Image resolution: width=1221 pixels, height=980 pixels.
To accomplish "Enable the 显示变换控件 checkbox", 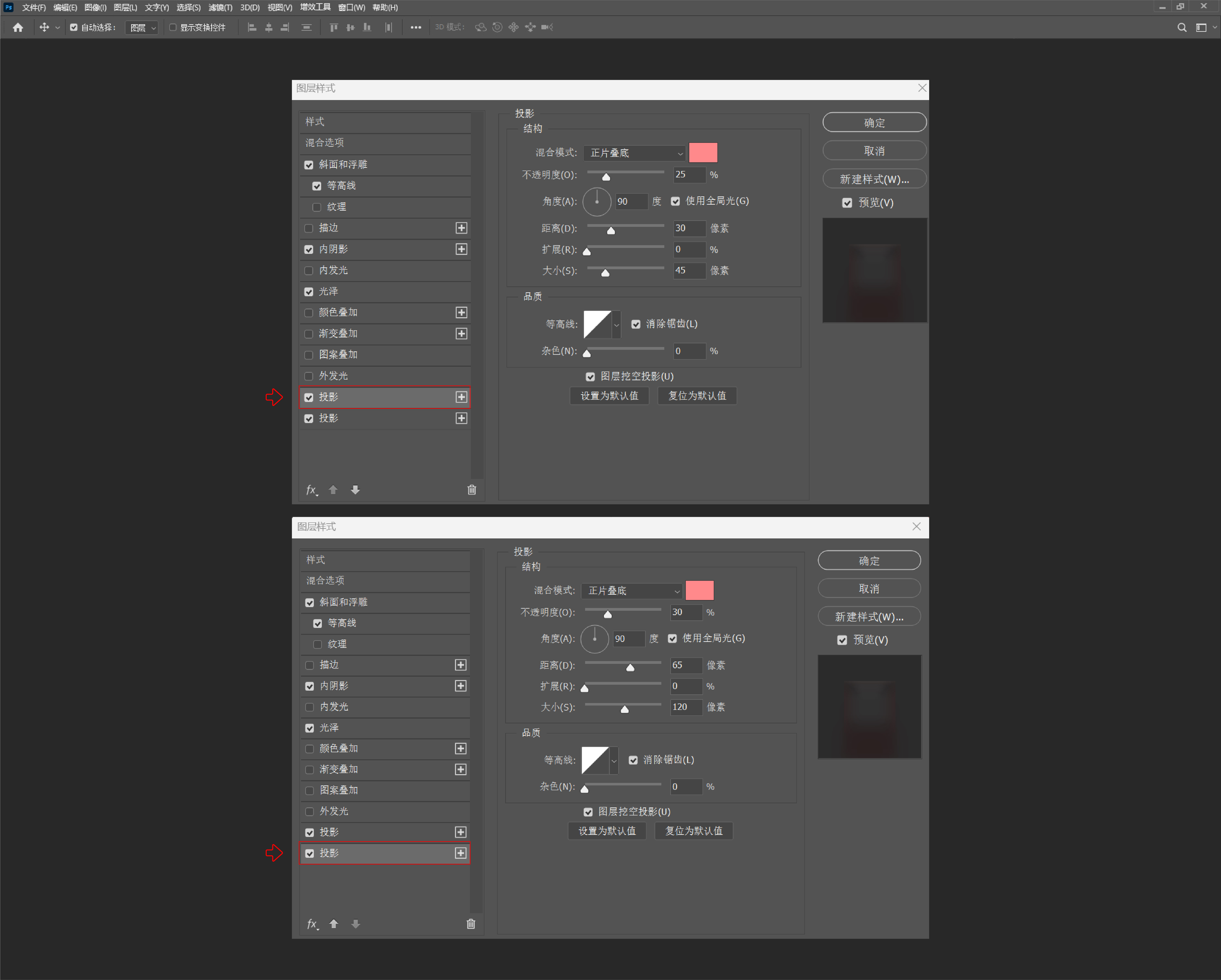I will (x=173, y=27).
